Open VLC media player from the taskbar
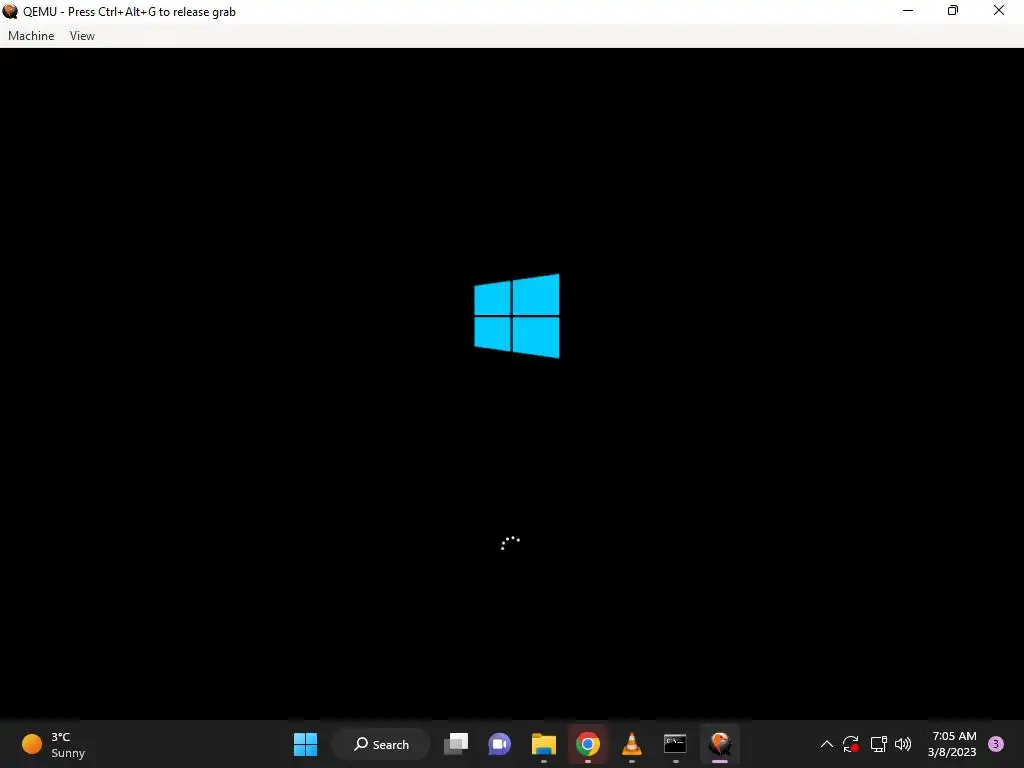Viewport: 1024px width, 768px height. coord(632,744)
